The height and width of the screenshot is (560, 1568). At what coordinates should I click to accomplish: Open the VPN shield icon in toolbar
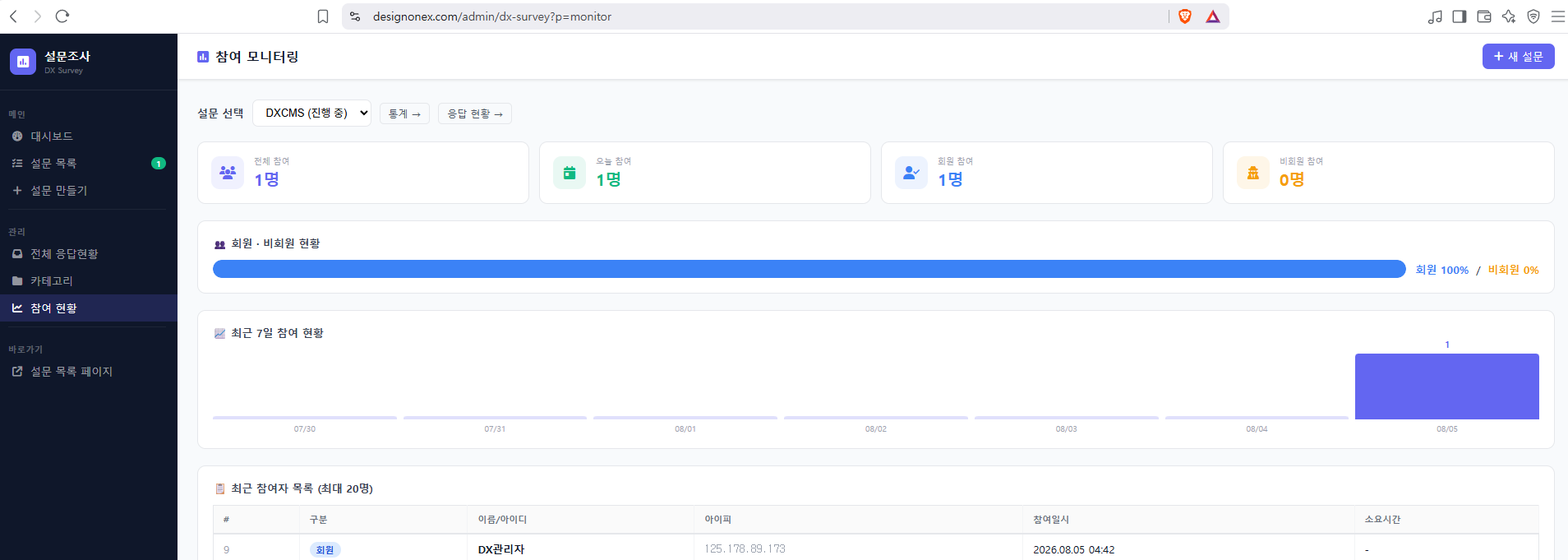point(1533,16)
